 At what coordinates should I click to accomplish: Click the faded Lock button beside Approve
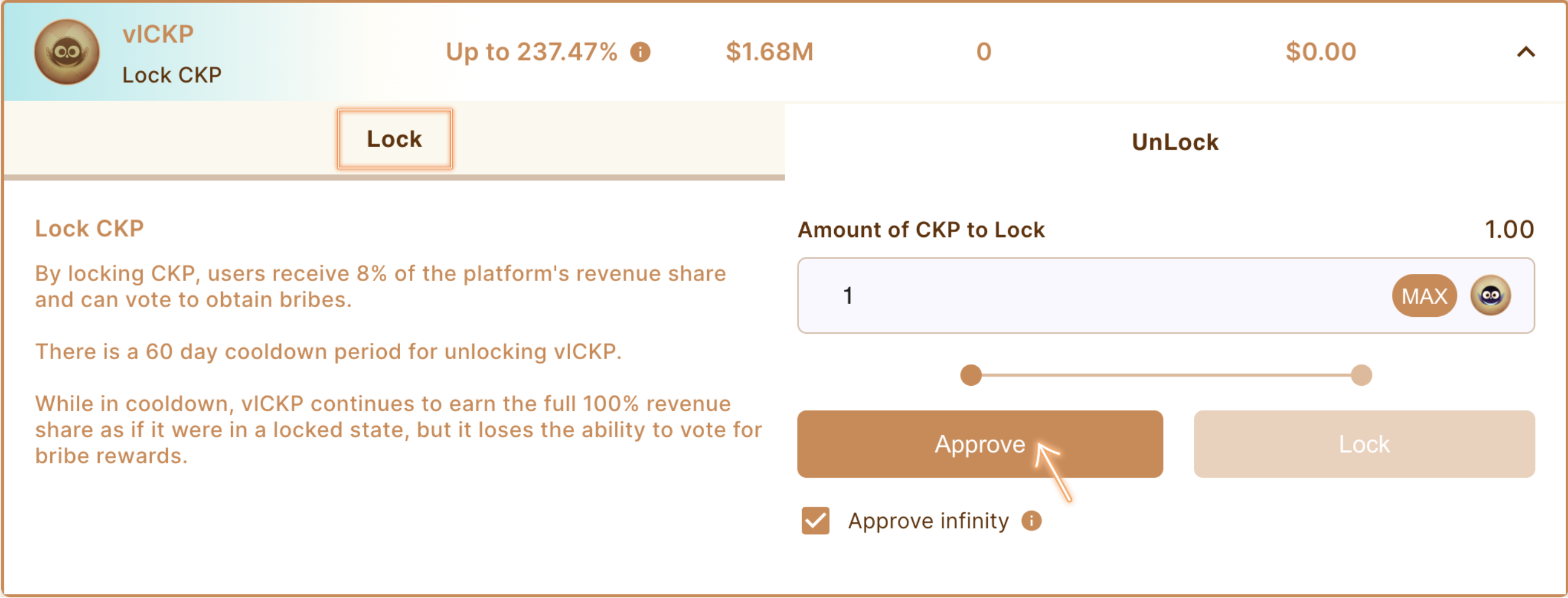(1364, 444)
